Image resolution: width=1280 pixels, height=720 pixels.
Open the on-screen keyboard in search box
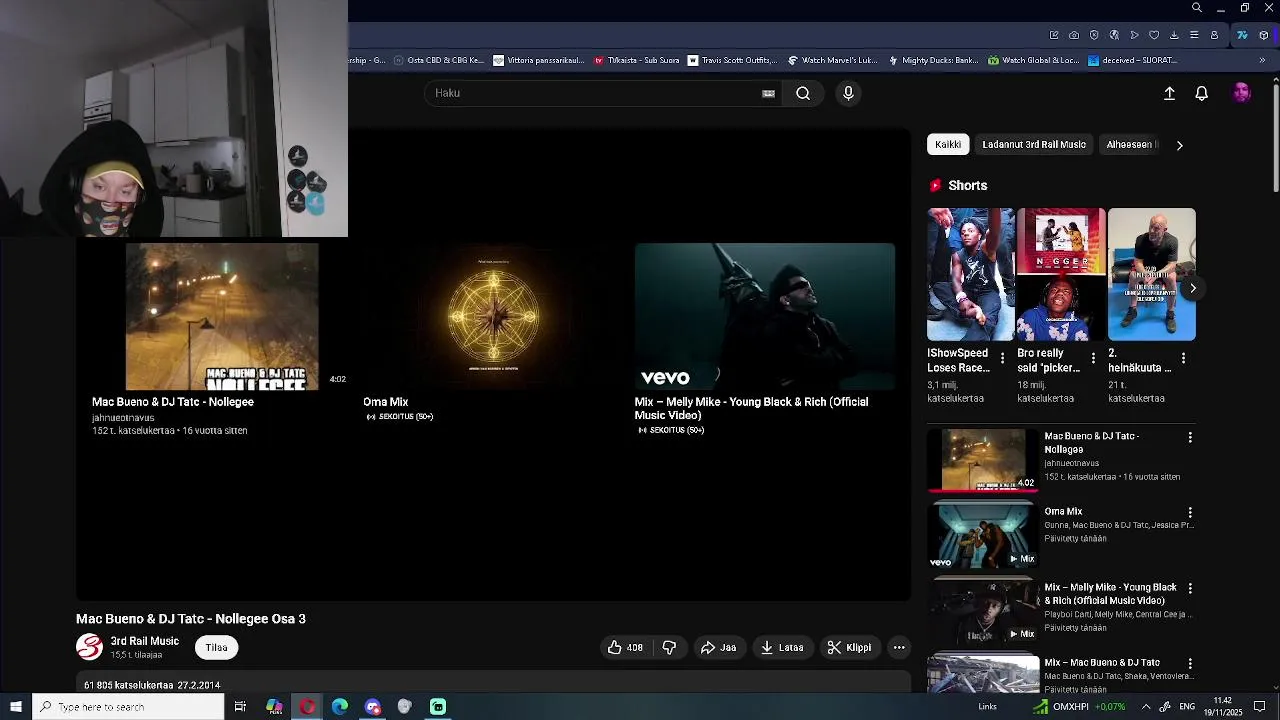[768, 93]
